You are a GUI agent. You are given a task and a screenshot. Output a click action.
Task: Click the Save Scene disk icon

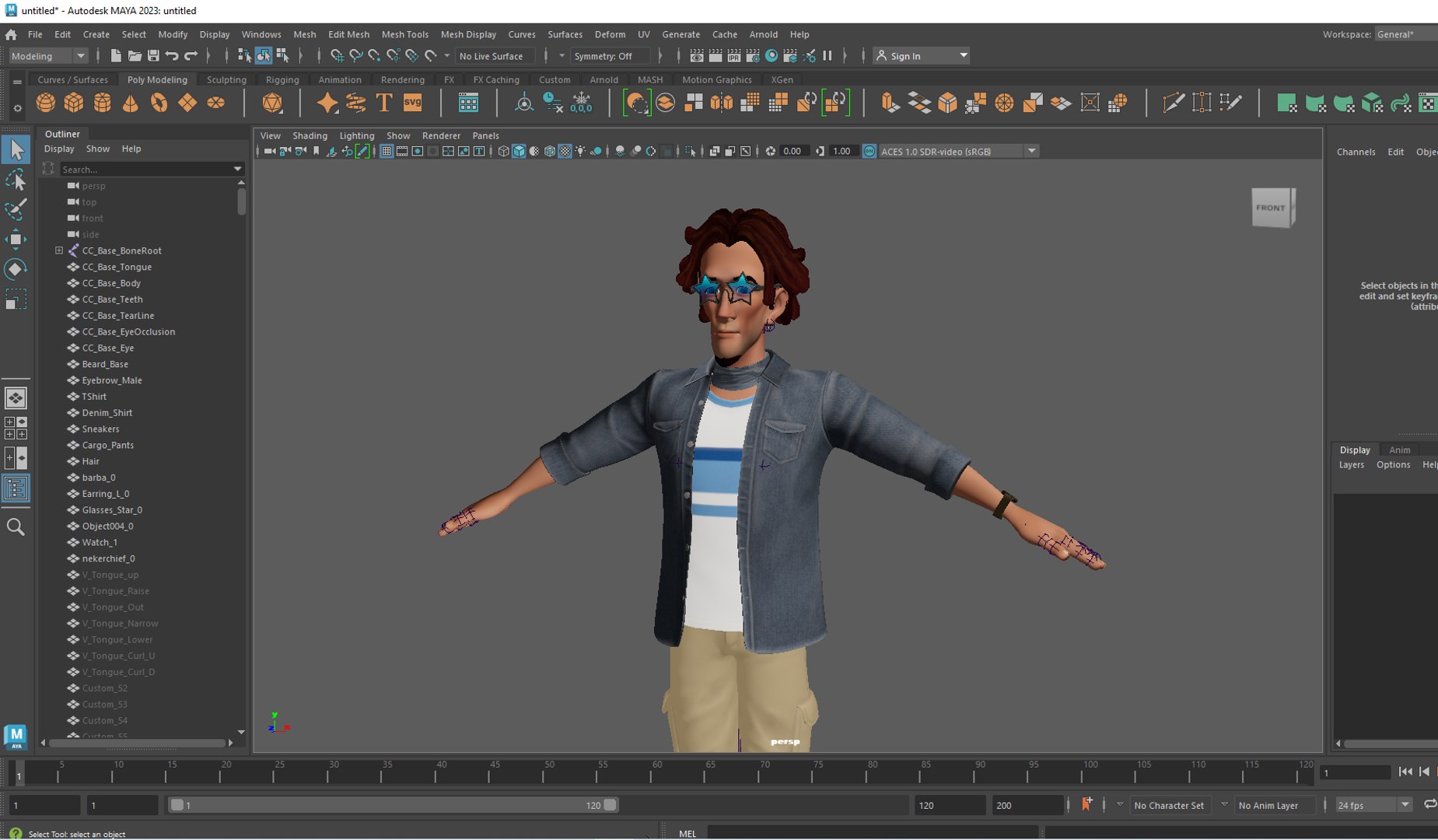coord(153,56)
